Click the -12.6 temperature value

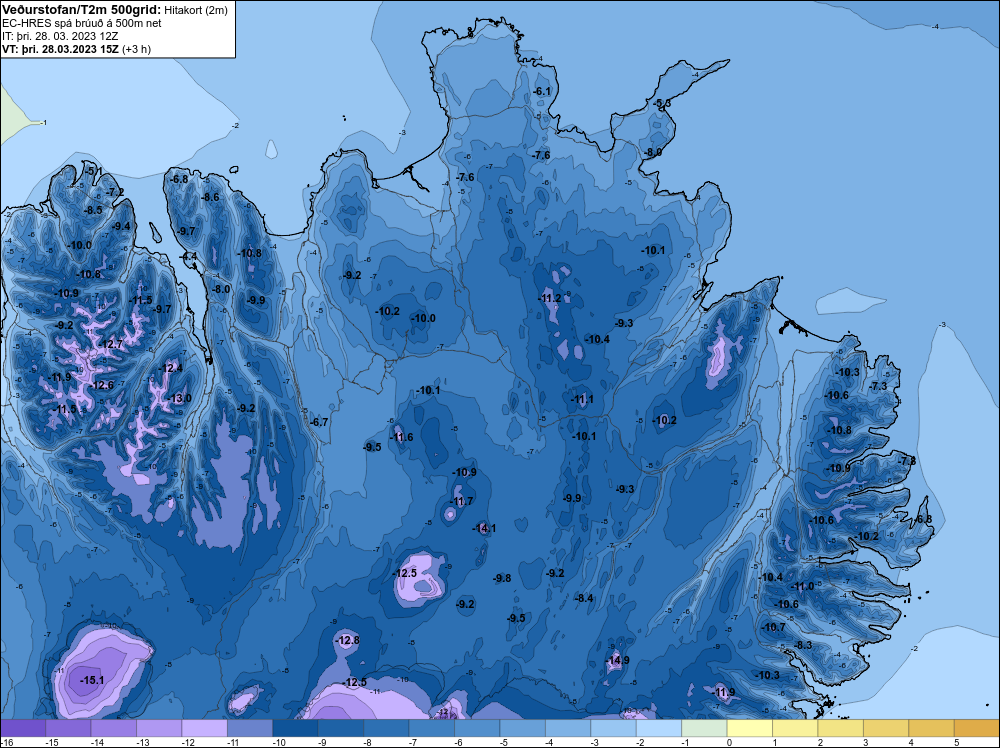click(x=102, y=385)
